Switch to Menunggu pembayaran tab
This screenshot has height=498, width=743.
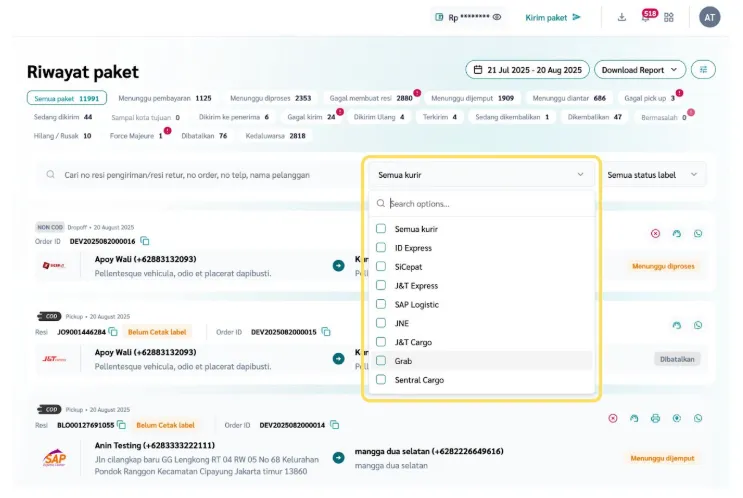164,98
